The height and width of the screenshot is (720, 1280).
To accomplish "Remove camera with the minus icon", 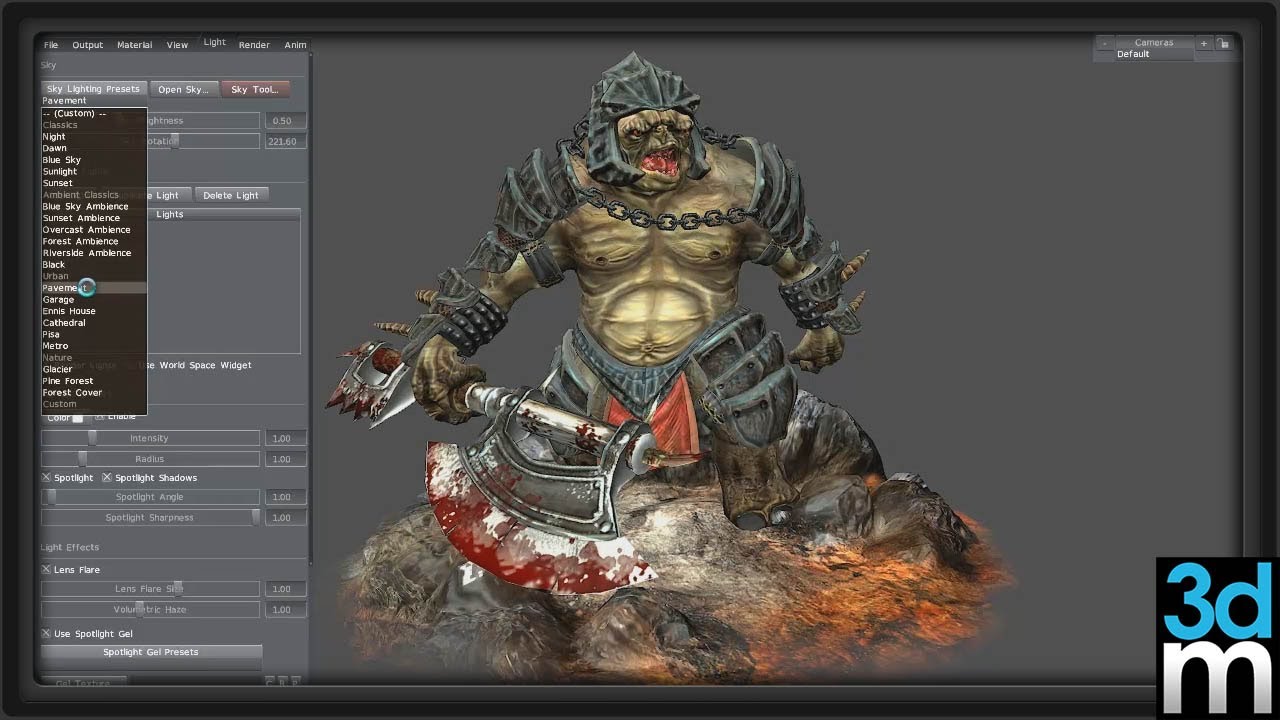I will click(x=1104, y=43).
